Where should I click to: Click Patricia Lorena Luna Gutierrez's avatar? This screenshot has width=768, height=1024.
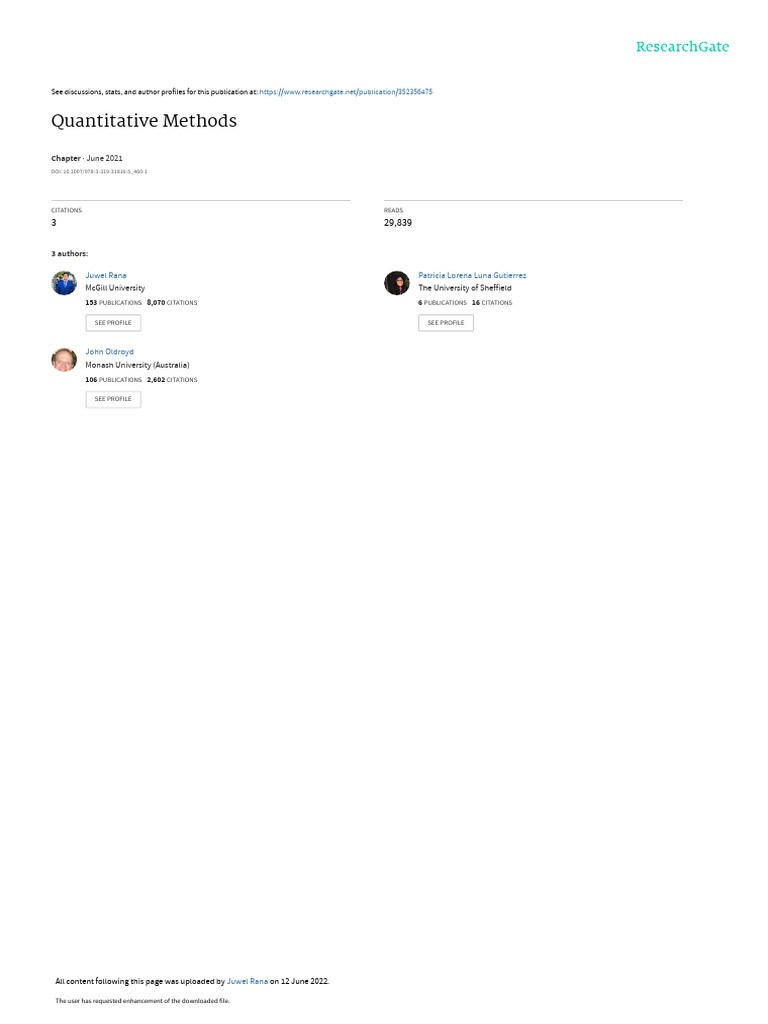(x=396, y=283)
